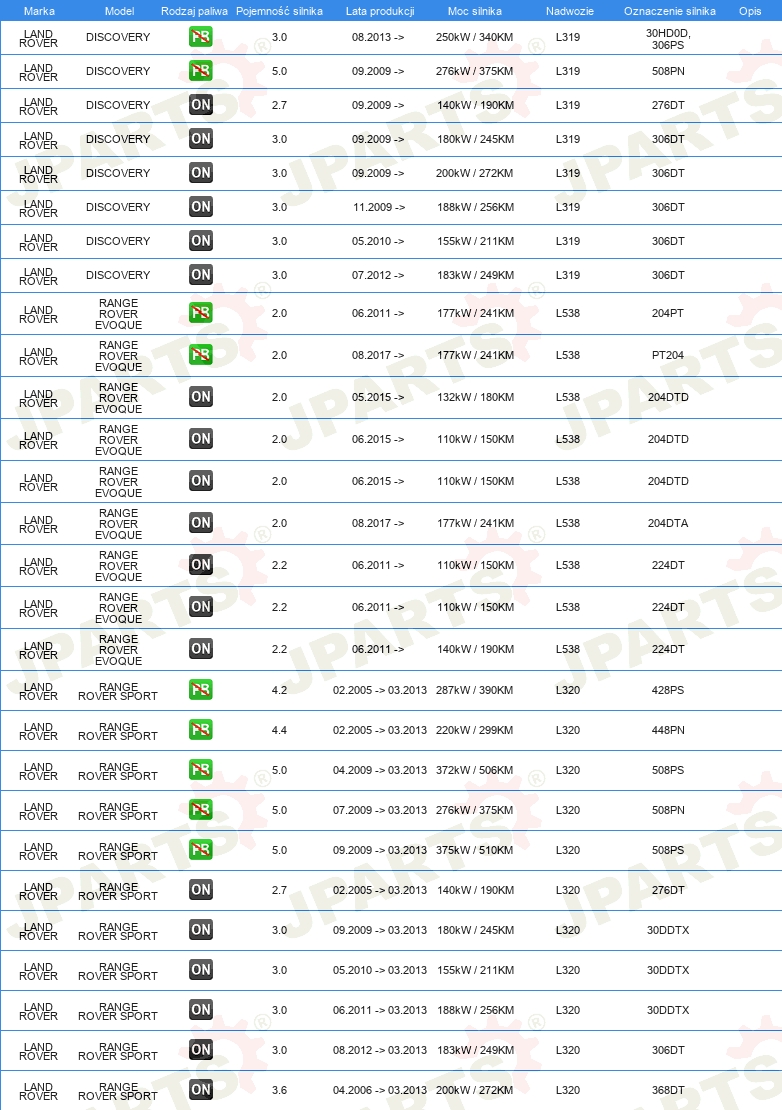Click the date range 07.2009 -> 03.2013

380,810
